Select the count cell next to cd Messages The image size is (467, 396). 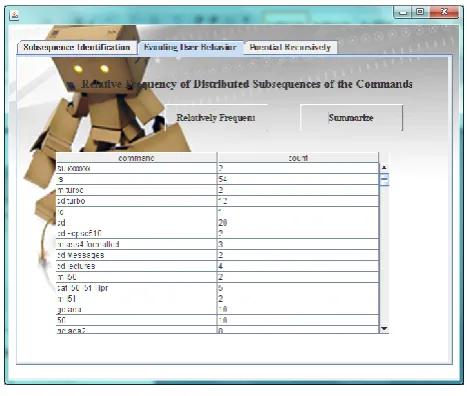298,255
